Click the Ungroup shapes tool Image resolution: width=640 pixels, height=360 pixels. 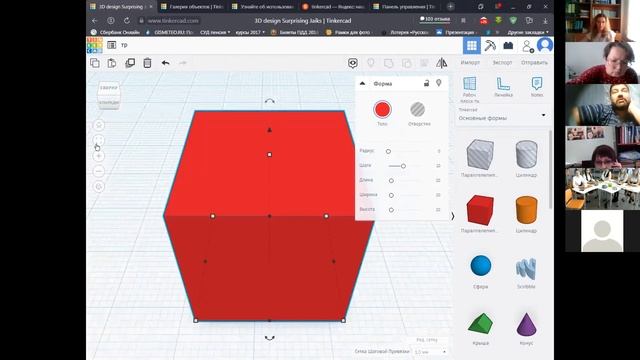[407, 63]
